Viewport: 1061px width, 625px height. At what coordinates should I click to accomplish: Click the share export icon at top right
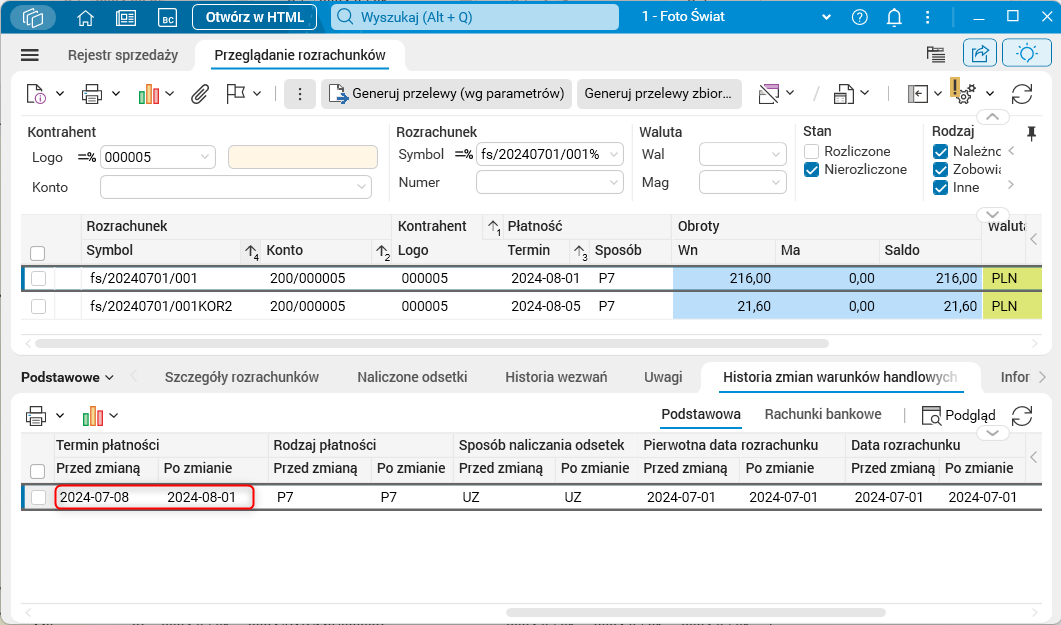[x=980, y=54]
